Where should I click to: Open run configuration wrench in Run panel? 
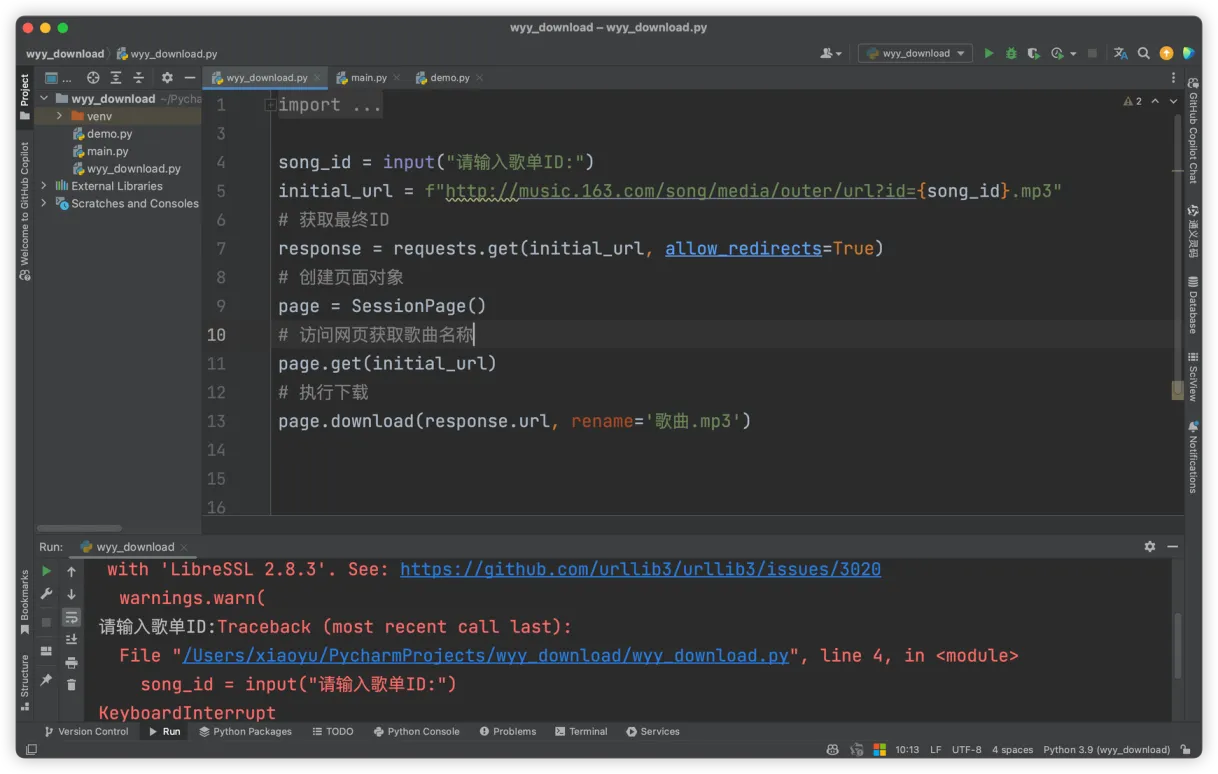(46, 594)
